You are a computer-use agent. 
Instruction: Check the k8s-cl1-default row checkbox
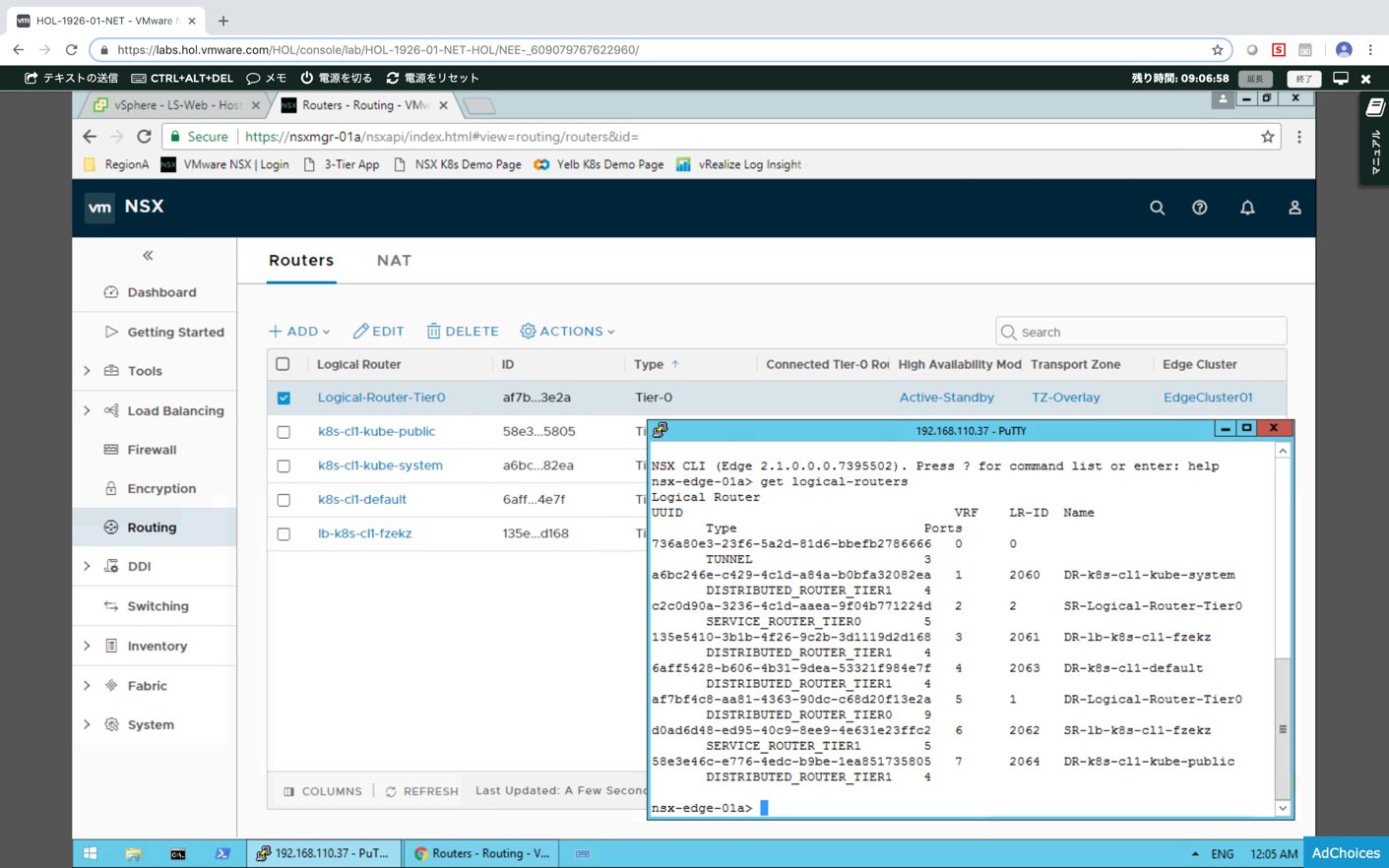point(284,500)
